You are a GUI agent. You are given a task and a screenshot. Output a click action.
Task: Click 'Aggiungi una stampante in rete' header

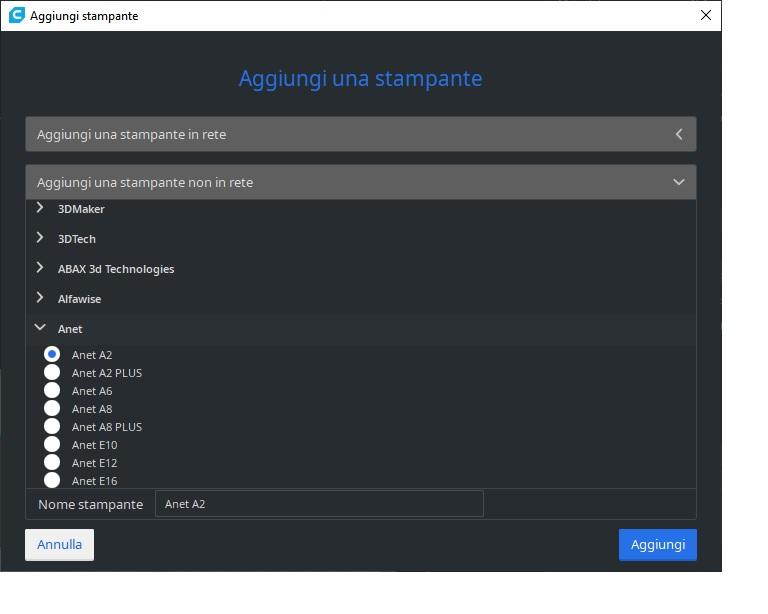(361, 134)
